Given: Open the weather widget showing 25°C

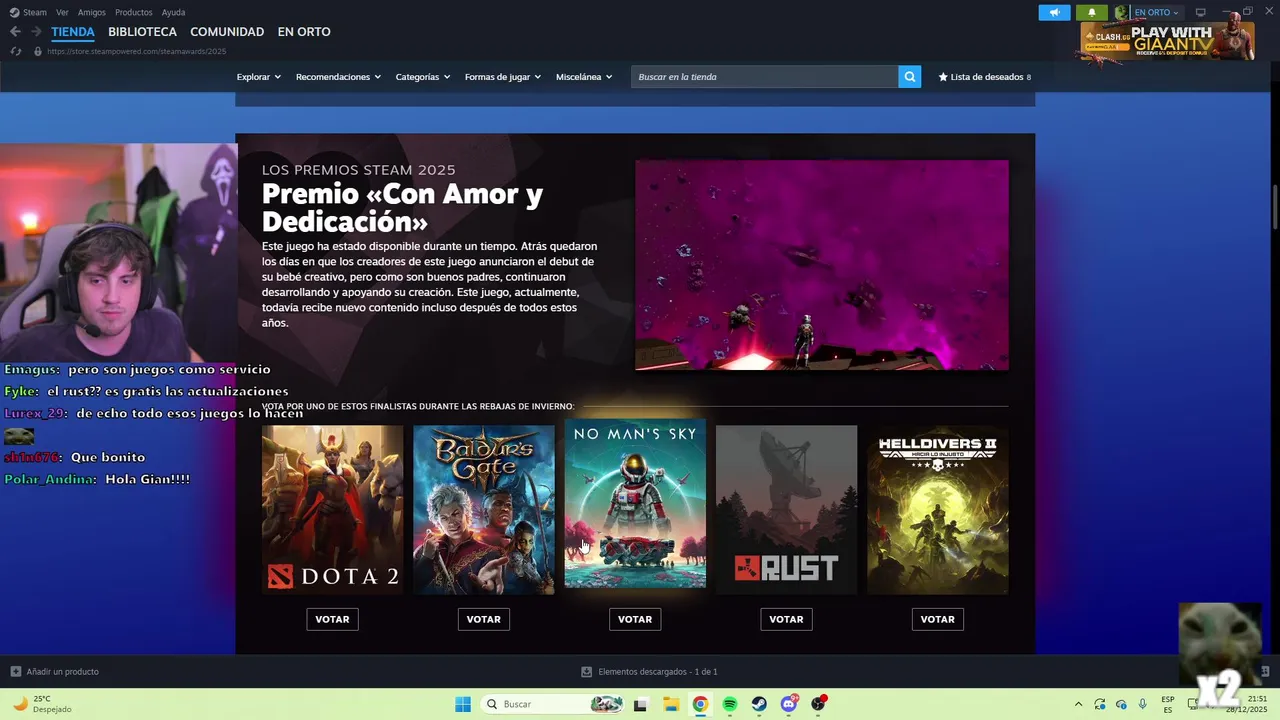Looking at the screenshot, I should (x=43, y=704).
